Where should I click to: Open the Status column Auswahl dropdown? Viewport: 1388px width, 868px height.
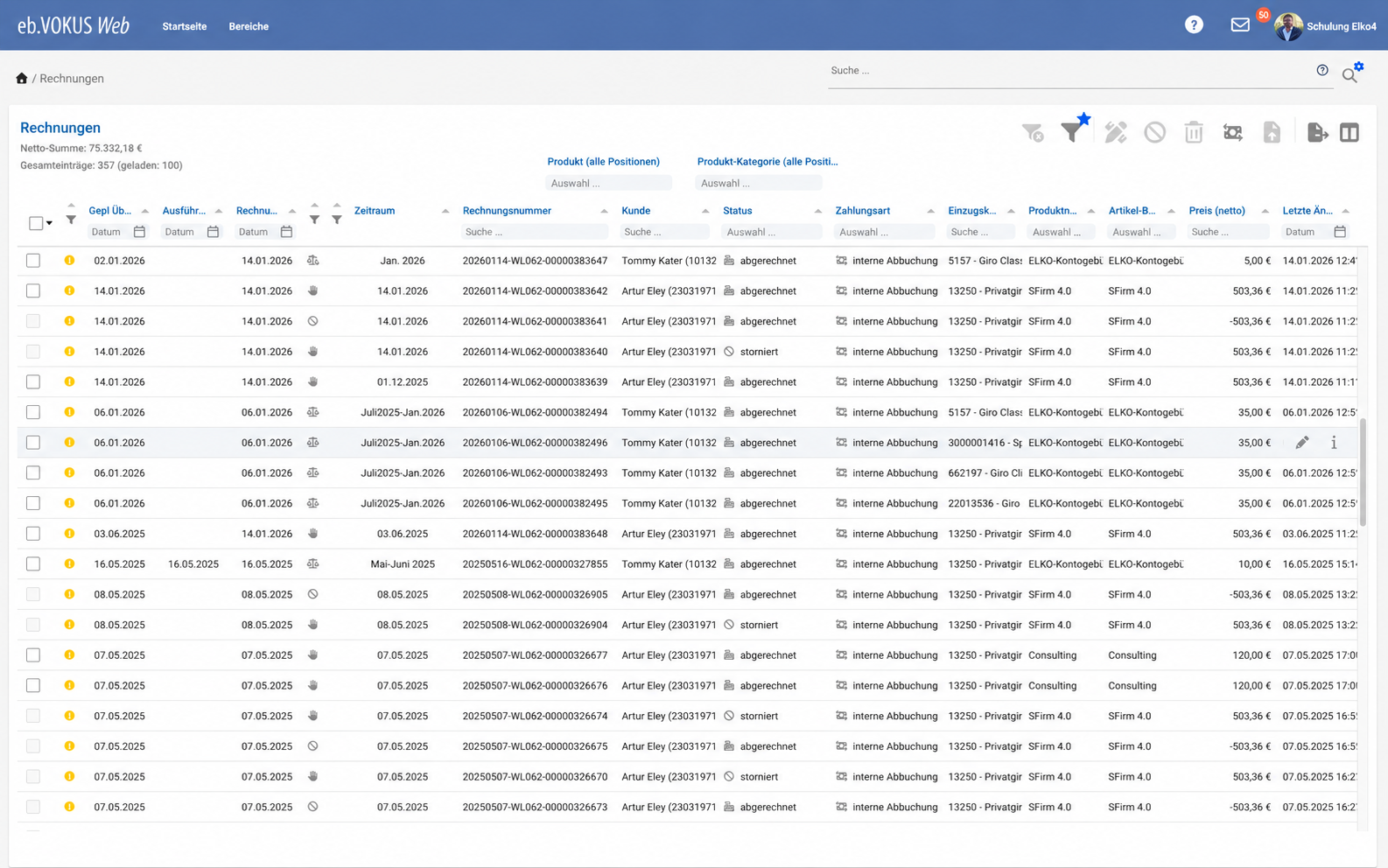click(x=771, y=232)
